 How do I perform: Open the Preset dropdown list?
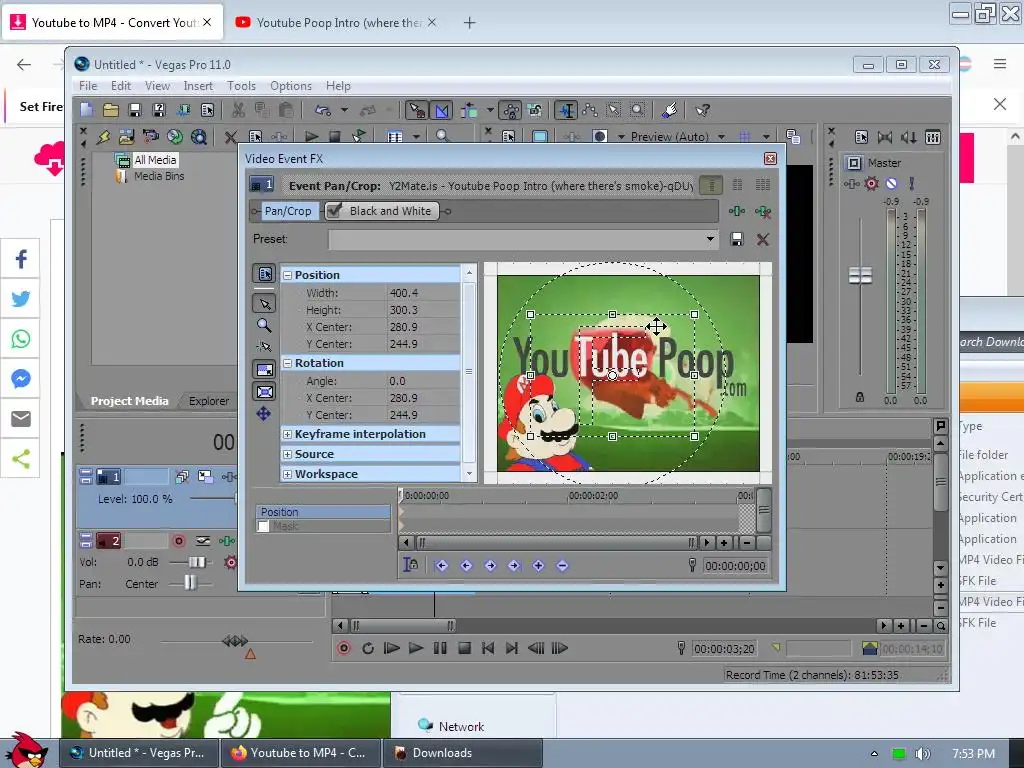tap(710, 239)
